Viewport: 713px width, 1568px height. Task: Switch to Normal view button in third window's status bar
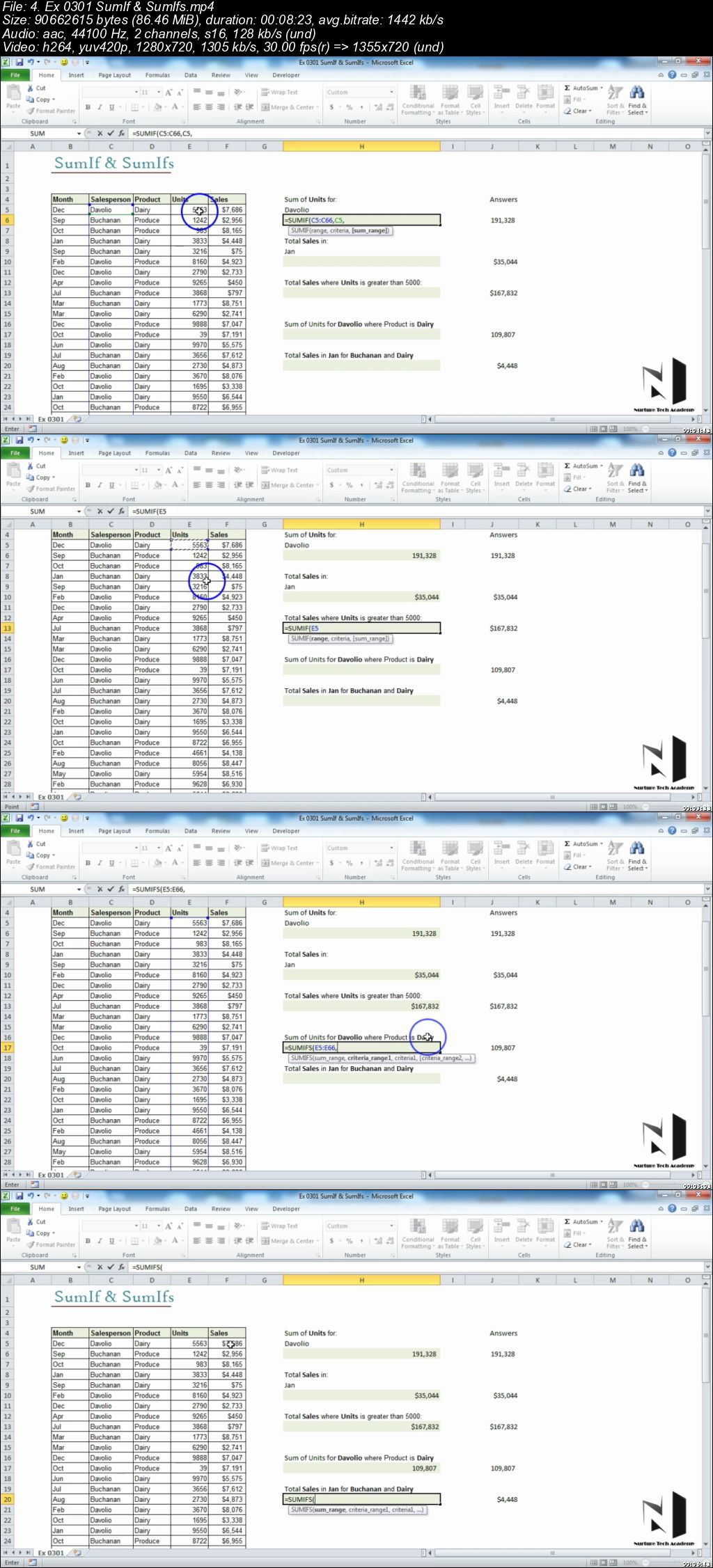click(593, 1185)
